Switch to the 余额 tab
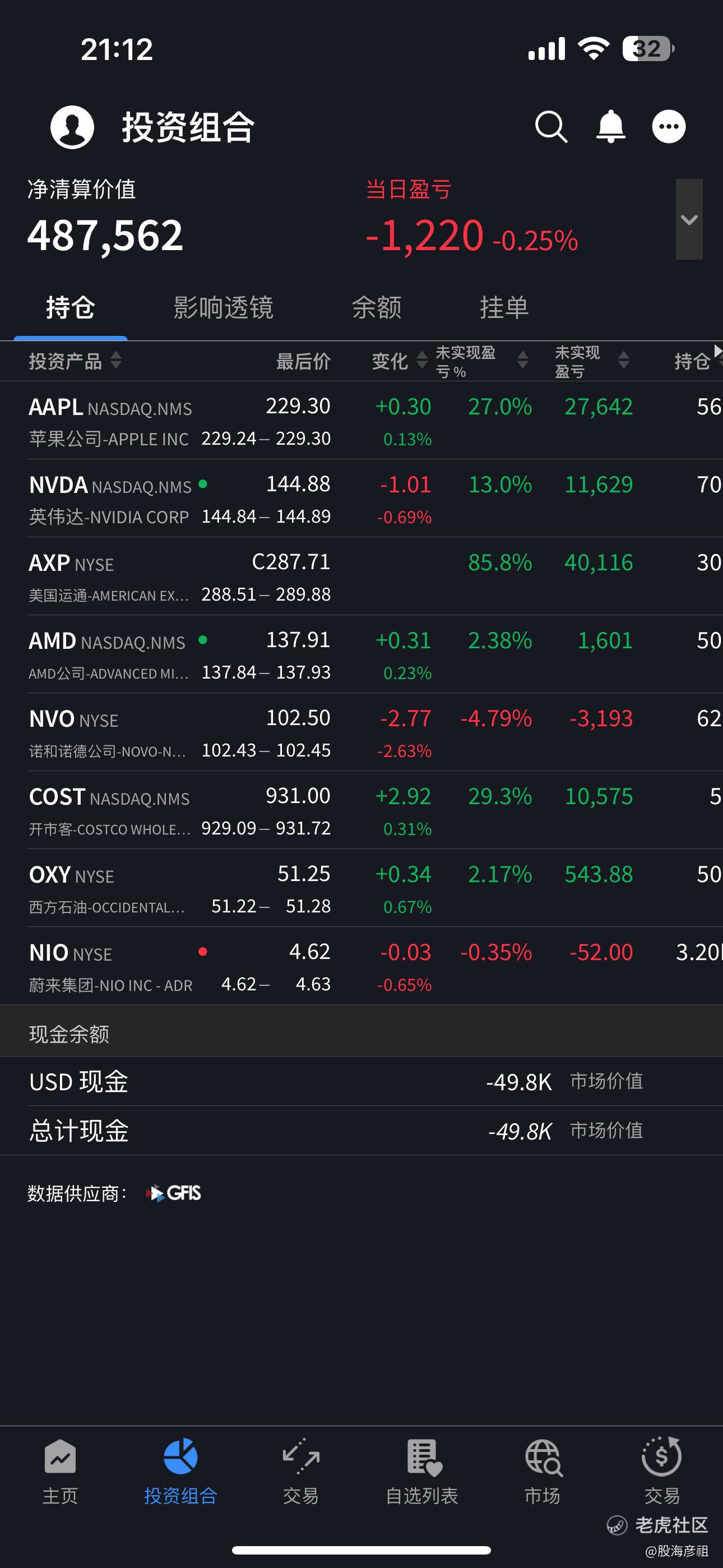Viewport: 723px width, 1568px height. click(x=377, y=307)
